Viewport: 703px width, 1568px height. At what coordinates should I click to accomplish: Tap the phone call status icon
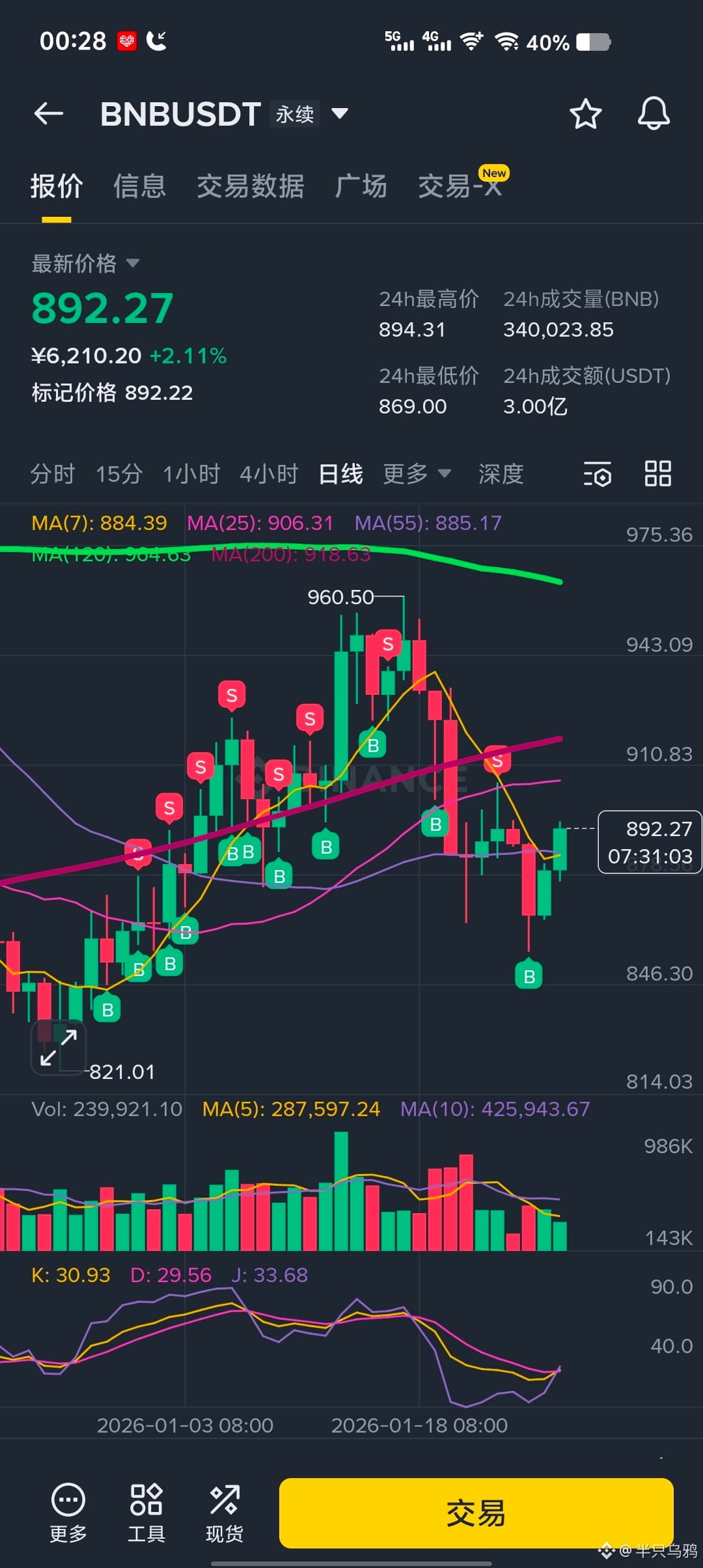click(156, 41)
